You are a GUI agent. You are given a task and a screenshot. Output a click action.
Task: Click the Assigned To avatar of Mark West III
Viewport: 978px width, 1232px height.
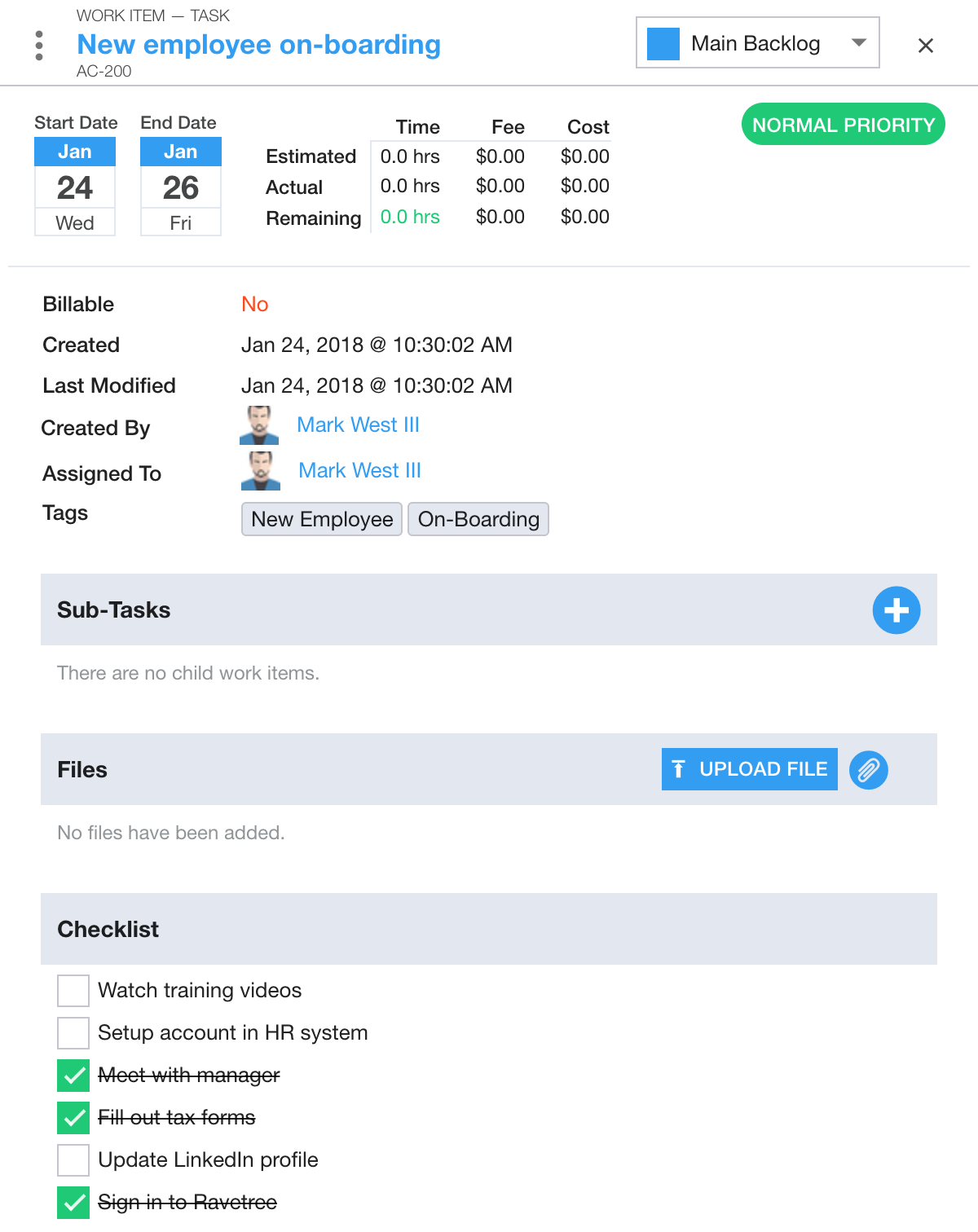[x=260, y=470]
